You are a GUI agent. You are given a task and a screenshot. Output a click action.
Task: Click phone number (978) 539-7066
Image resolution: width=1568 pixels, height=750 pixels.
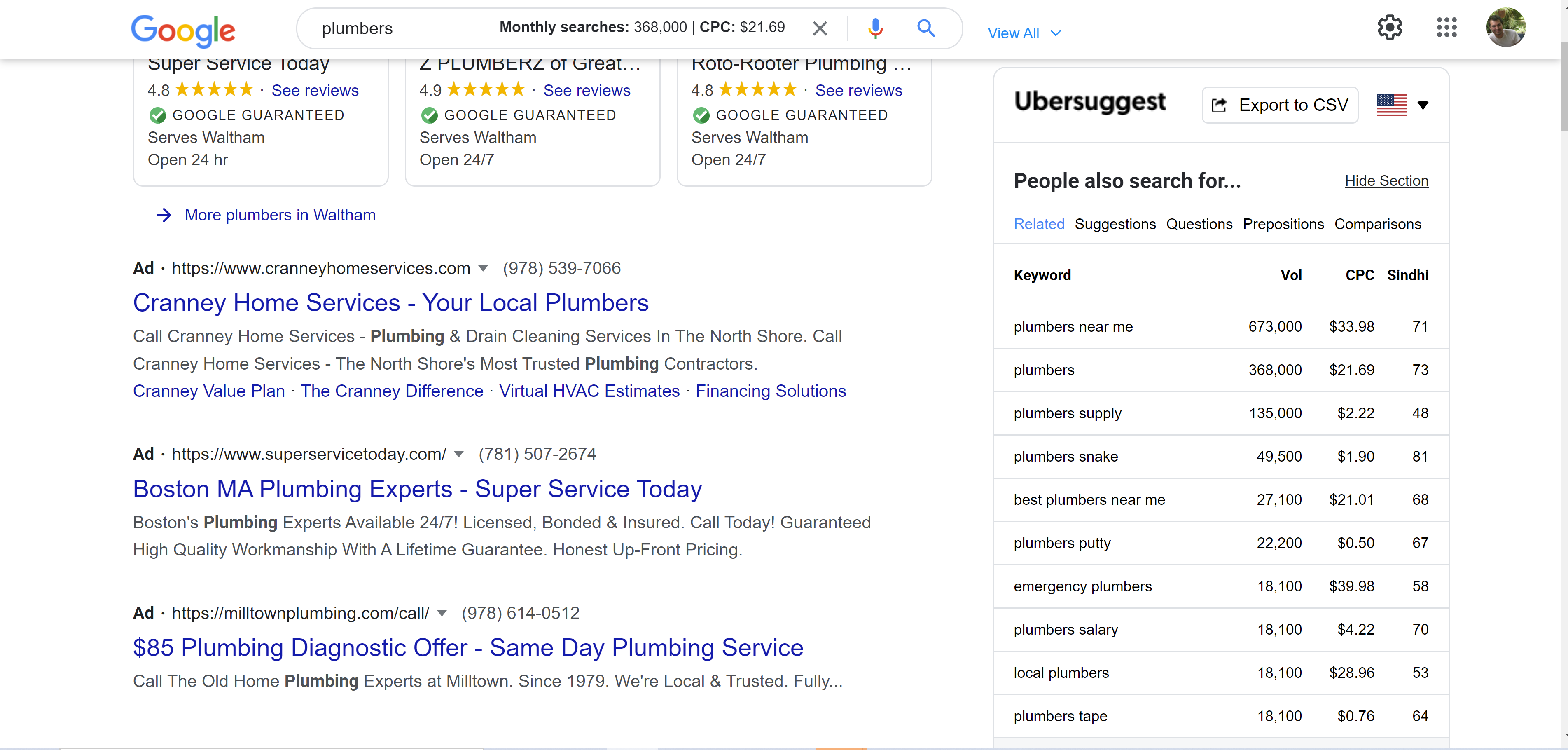tap(561, 268)
